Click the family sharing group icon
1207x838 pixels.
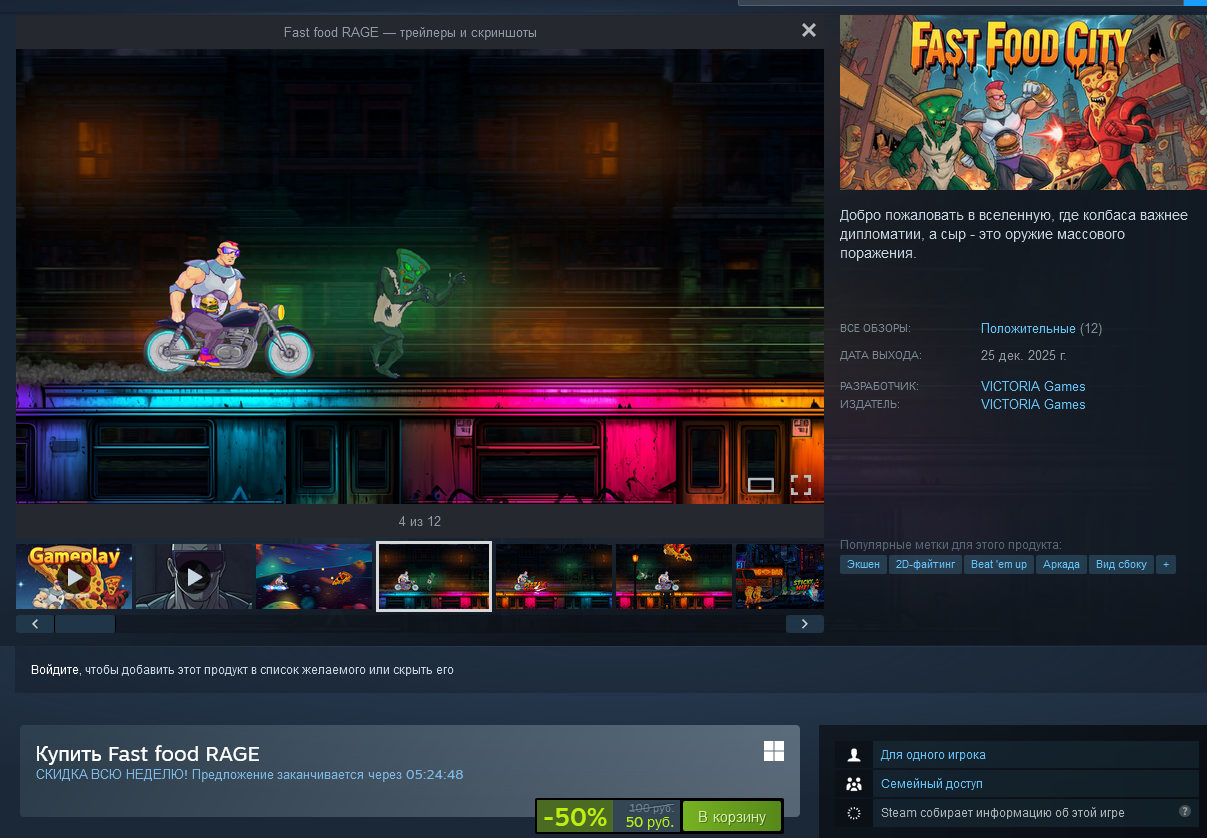point(854,784)
